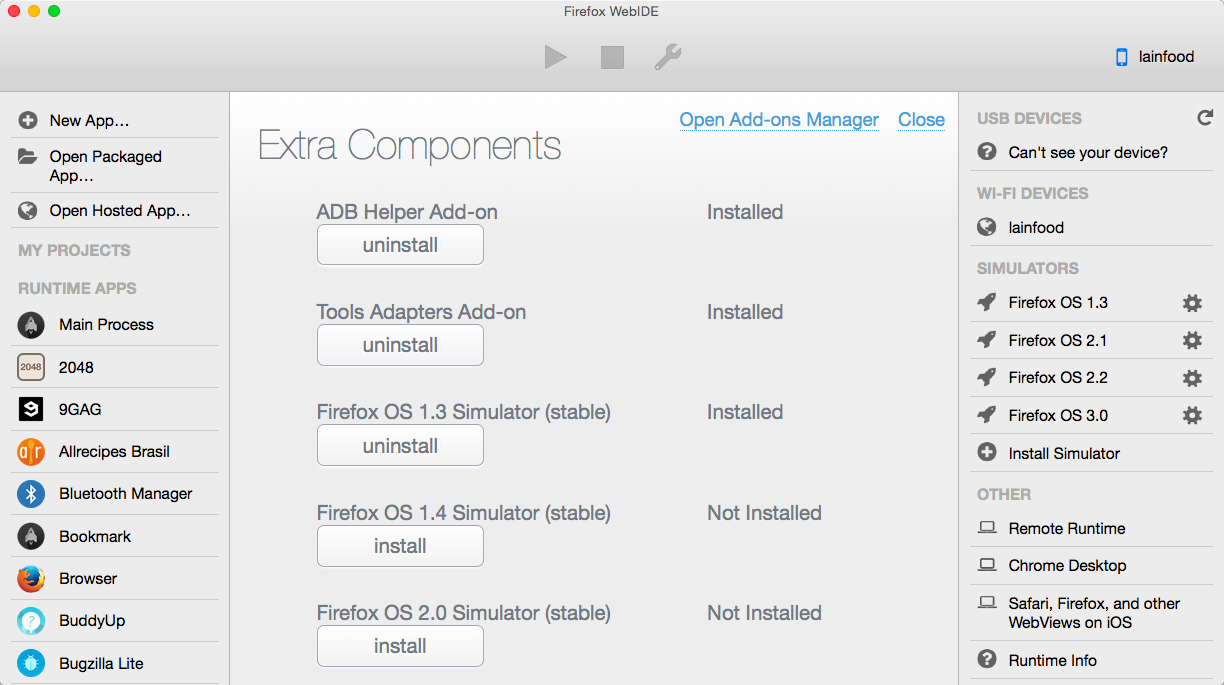
Task: Refresh the USB devices list
Action: click(1205, 117)
